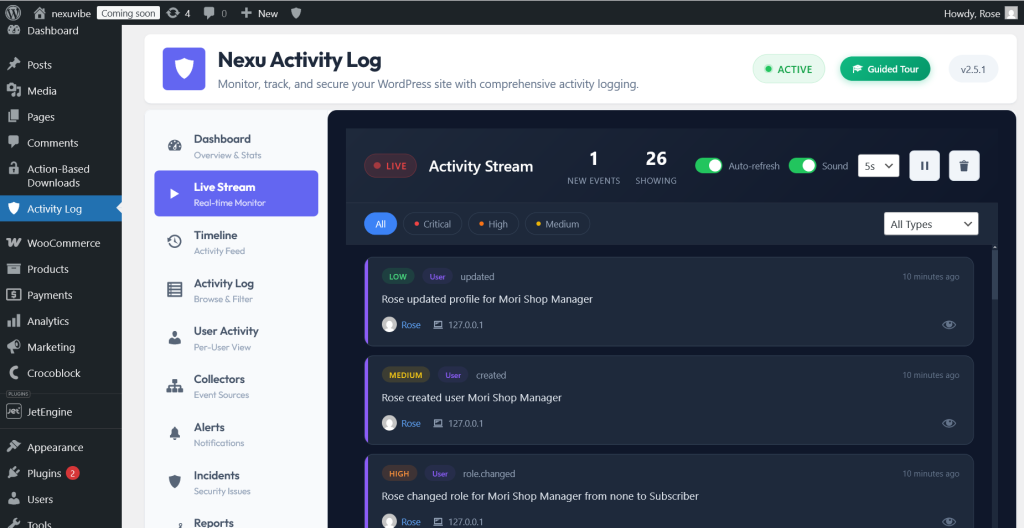Start the Guided Tour
1024x528 pixels.
[x=885, y=69]
